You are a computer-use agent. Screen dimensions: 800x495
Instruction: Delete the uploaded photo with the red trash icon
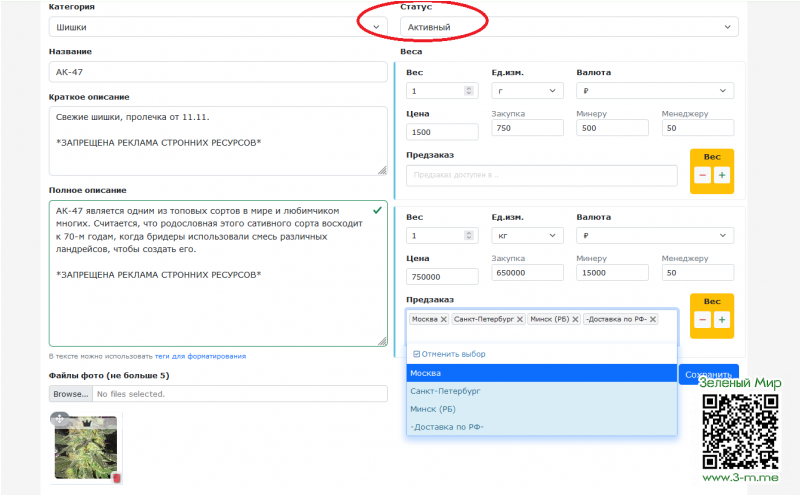pyautogui.click(x=116, y=478)
